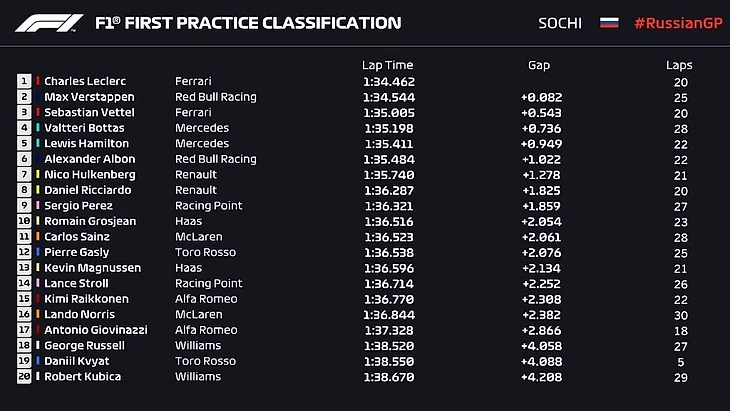
Task: Select the Gap column header
Action: [538, 65]
